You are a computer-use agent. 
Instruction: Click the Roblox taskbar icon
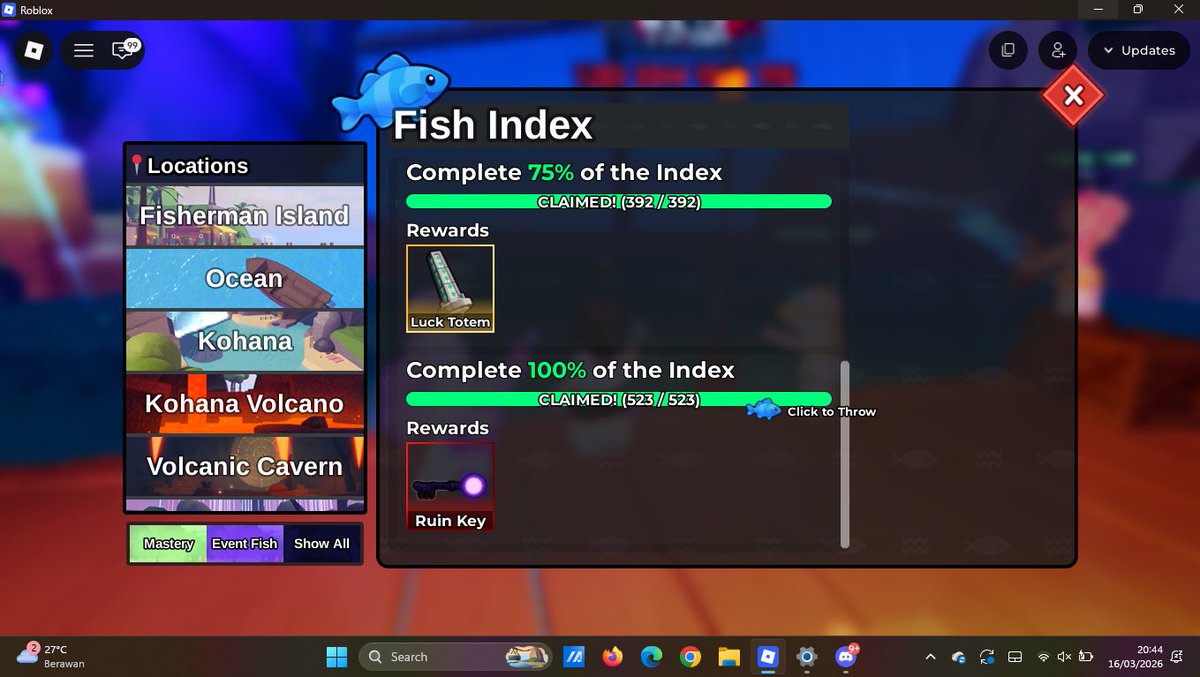(768, 657)
